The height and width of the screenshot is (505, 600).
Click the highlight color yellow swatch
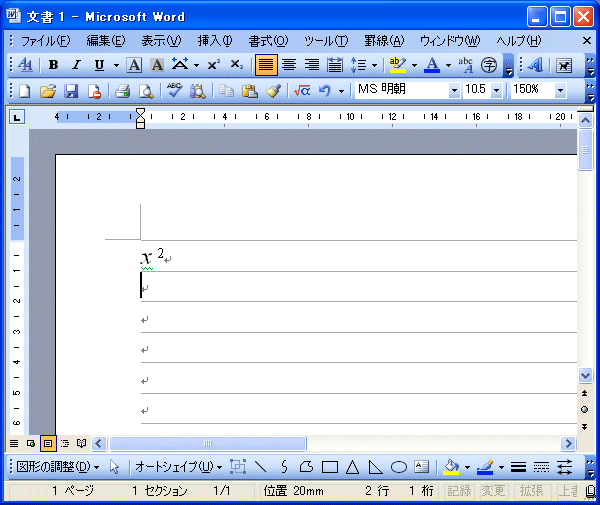coord(397,66)
